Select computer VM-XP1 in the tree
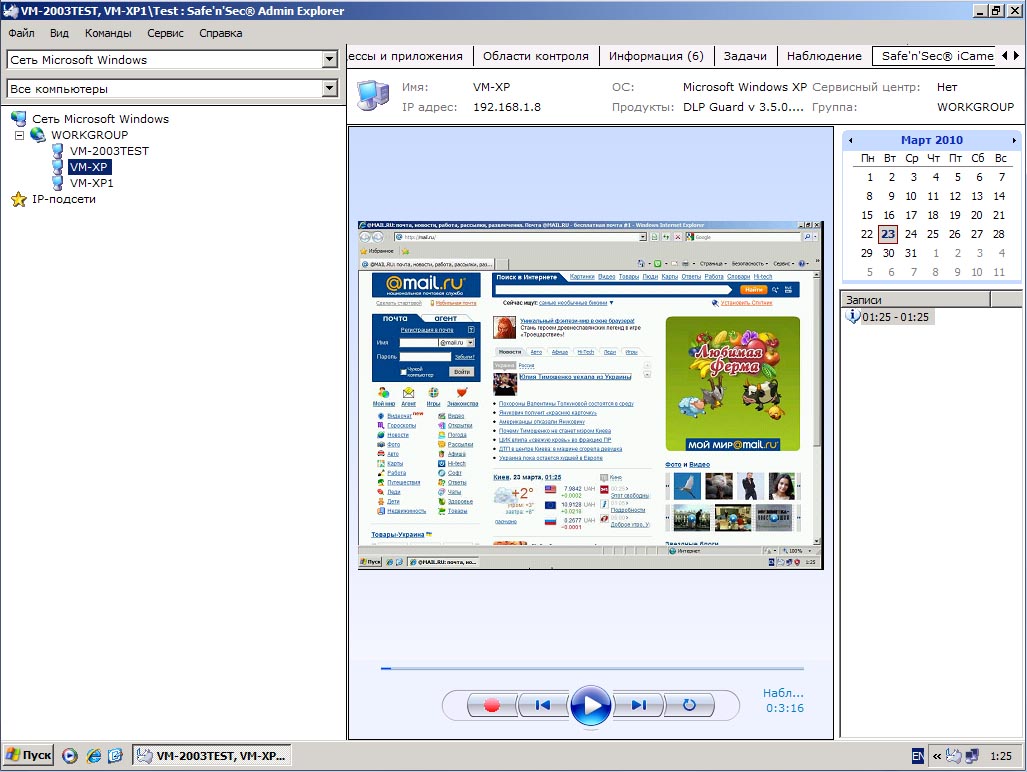 click(92, 183)
